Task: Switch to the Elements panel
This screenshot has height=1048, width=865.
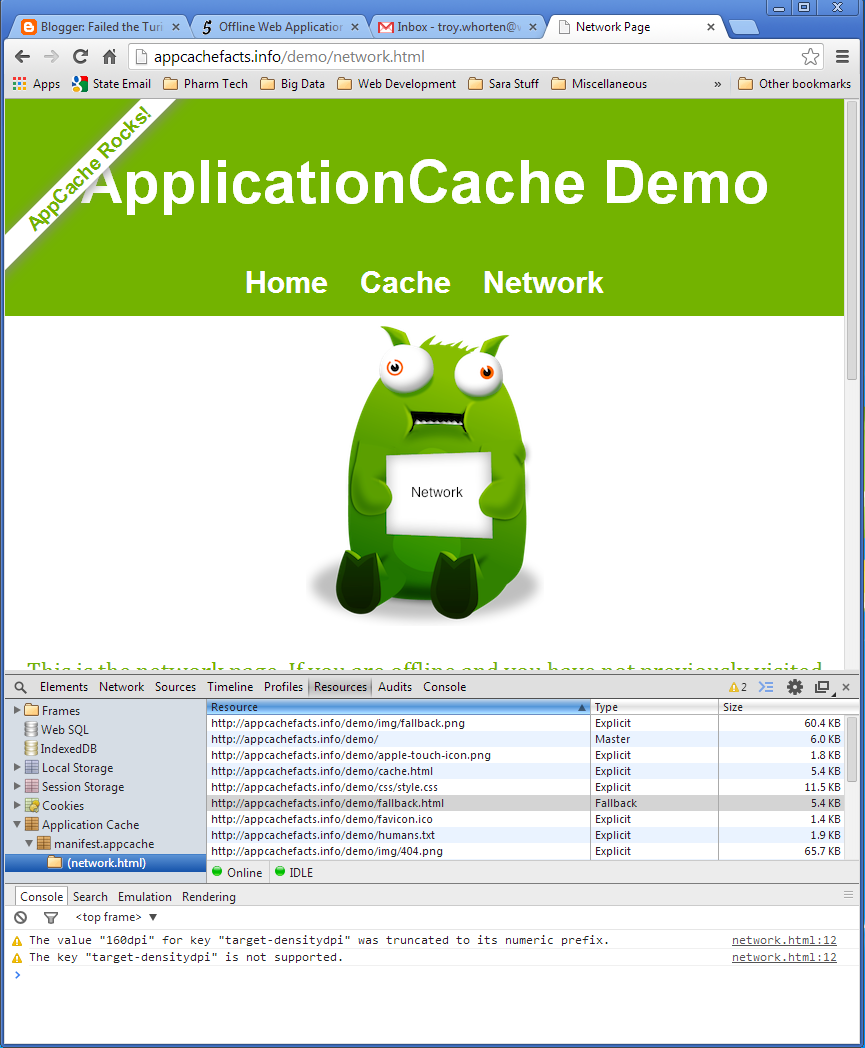Action: coord(64,687)
